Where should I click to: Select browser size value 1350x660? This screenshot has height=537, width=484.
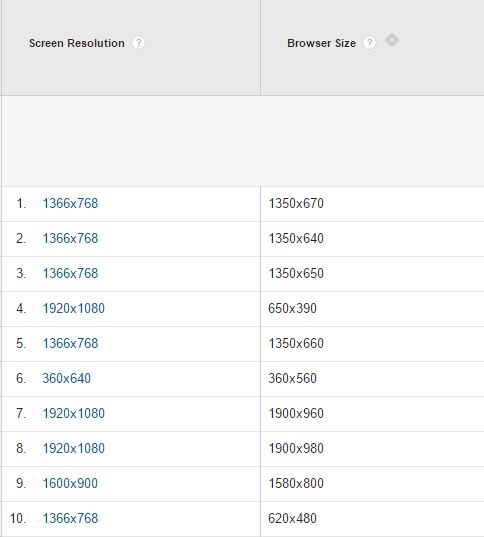tap(296, 344)
